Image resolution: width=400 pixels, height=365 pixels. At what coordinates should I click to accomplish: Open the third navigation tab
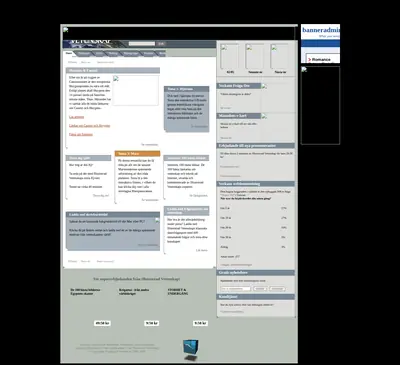pyautogui.click(x=99, y=54)
